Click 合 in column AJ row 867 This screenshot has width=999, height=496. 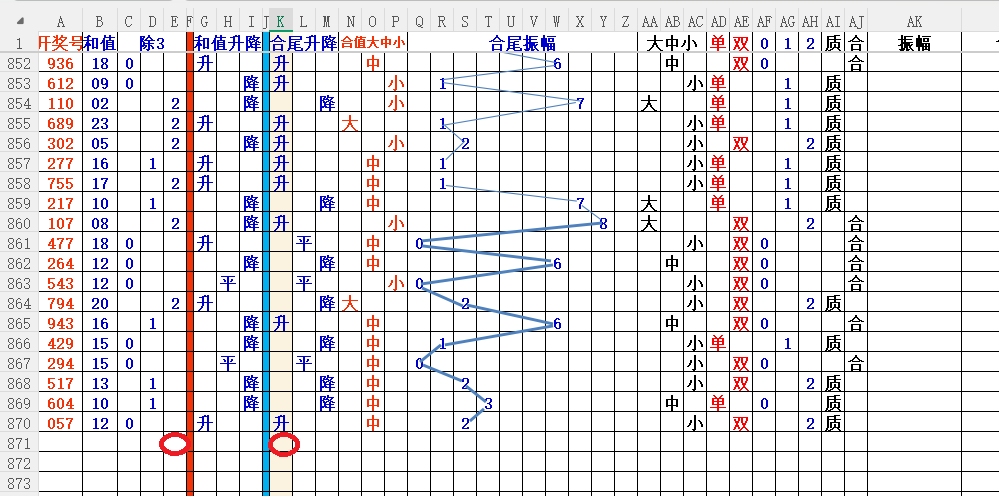click(856, 364)
